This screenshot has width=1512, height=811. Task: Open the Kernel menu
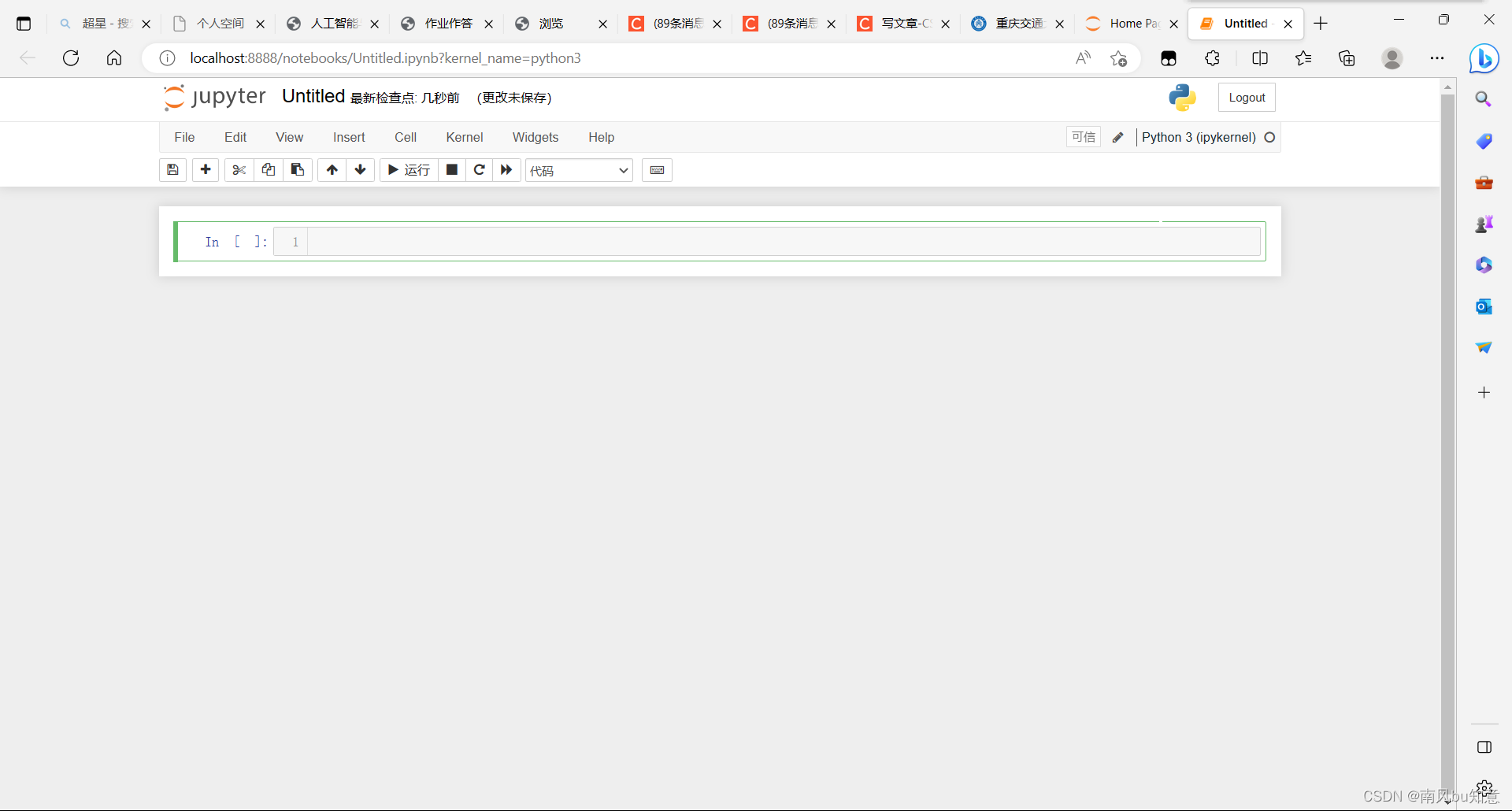pos(465,137)
